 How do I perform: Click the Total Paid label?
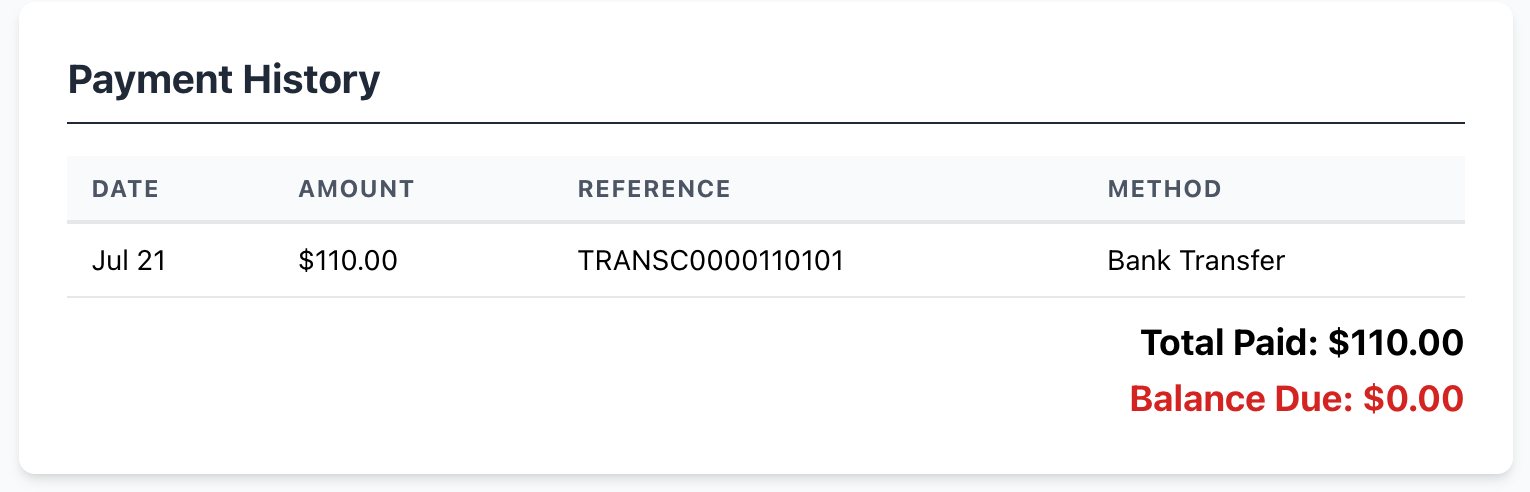coord(1229,344)
